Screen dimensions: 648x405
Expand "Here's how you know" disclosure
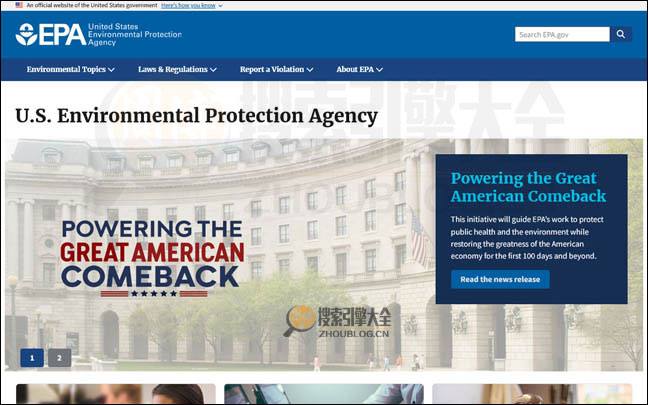[x=192, y=5]
